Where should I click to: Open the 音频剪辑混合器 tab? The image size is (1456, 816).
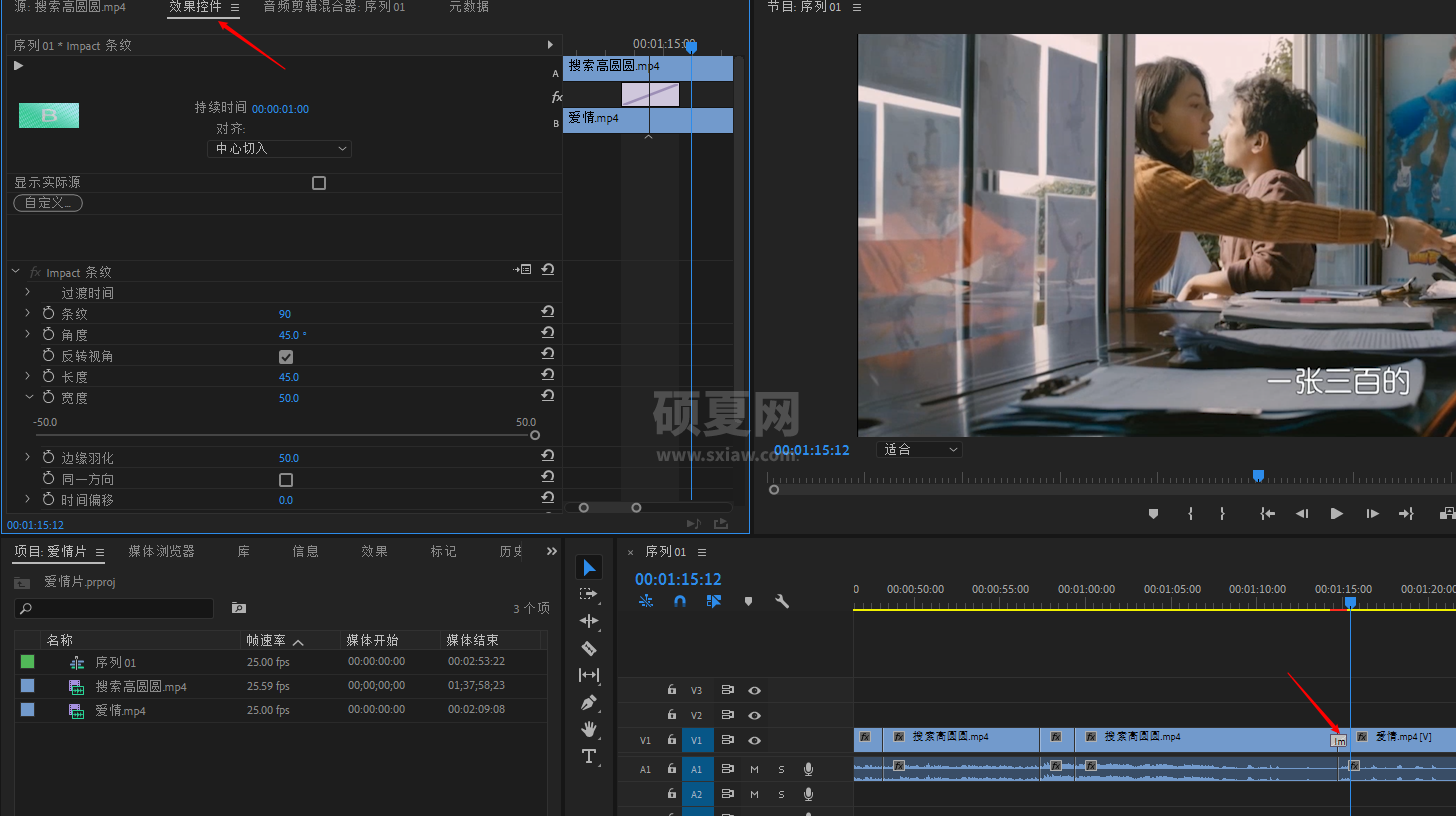334,7
